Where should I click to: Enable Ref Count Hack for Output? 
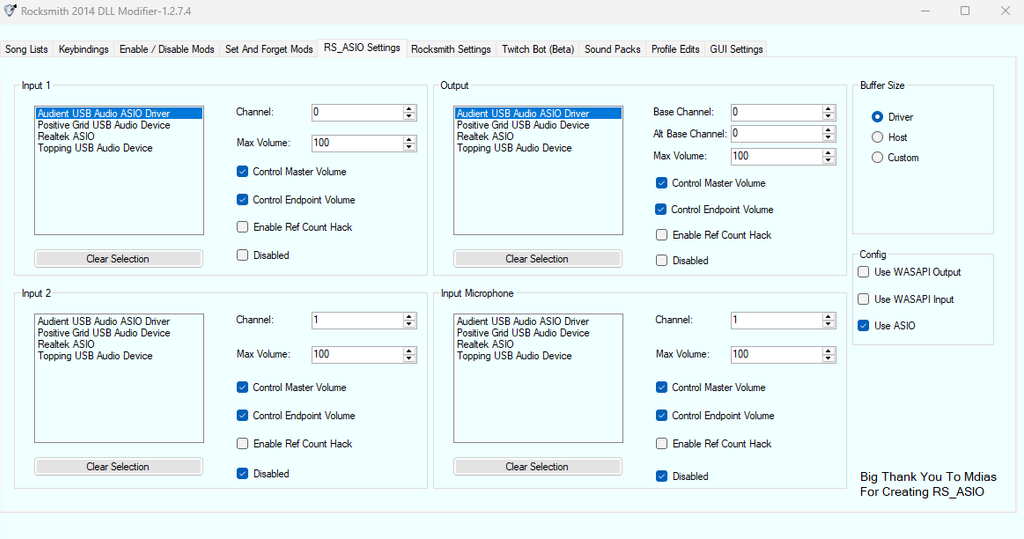click(x=662, y=235)
